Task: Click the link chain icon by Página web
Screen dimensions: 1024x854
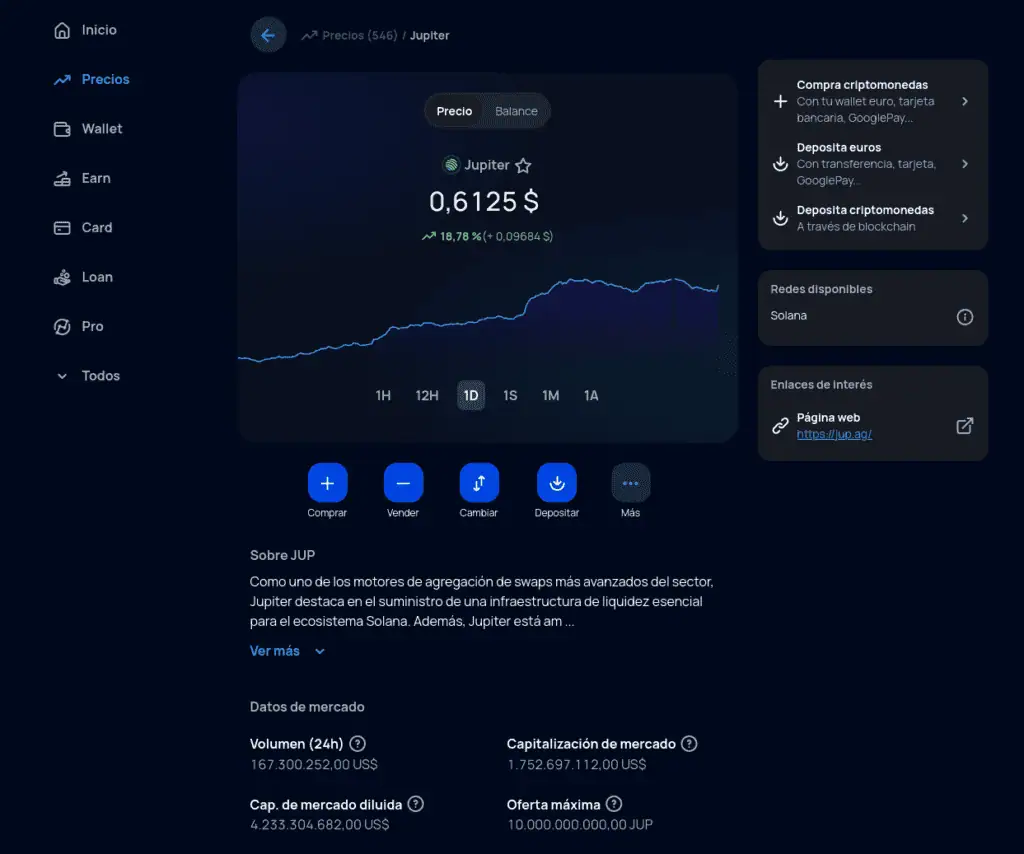Action: click(x=780, y=426)
